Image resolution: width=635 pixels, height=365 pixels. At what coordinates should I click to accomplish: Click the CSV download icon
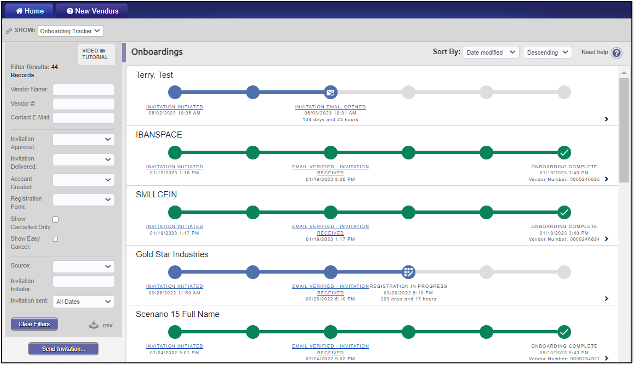point(94,325)
